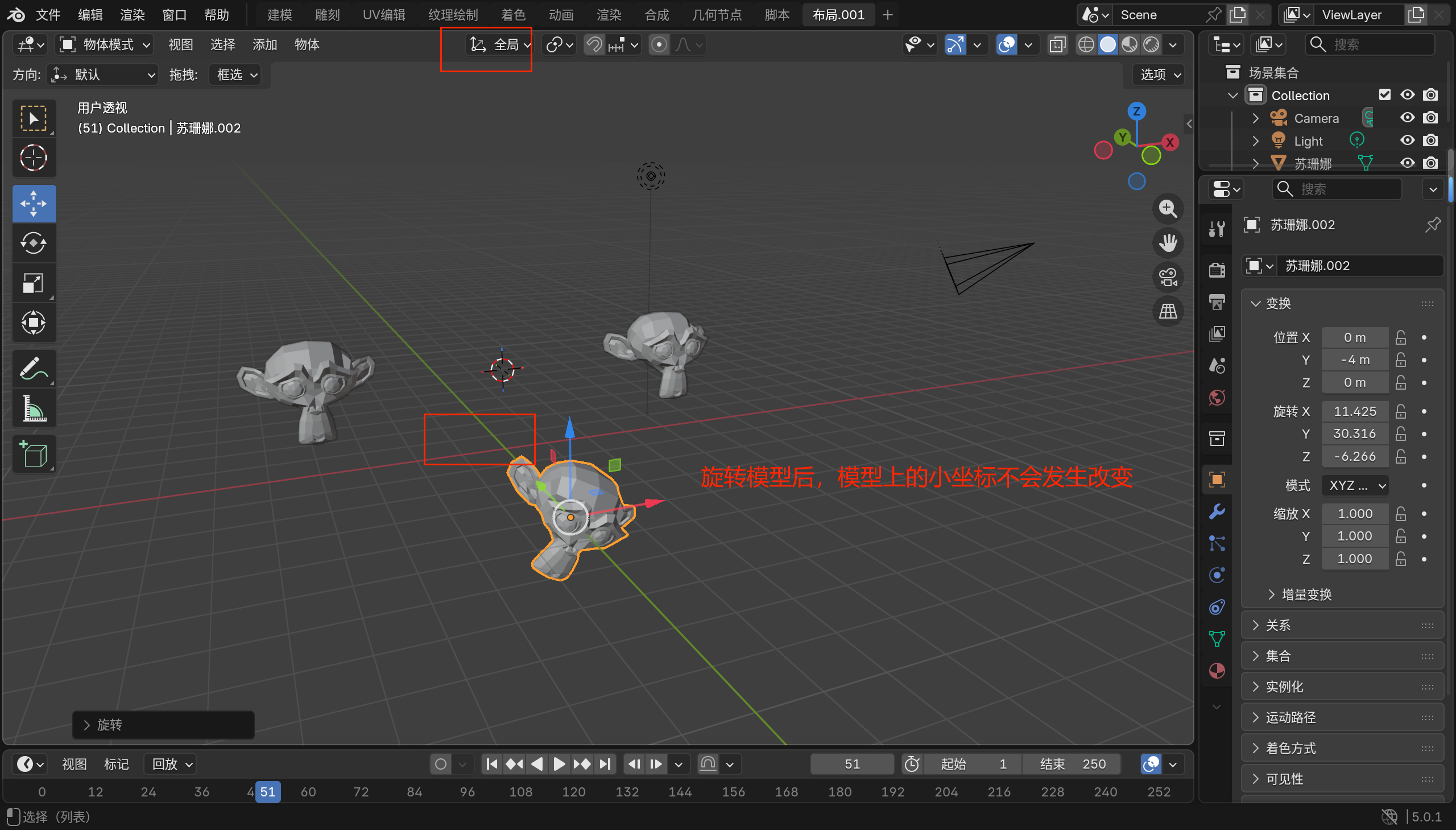The image size is (1456, 830).
Task: Select the Add Cube tool
Action: pyautogui.click(x=34, y=455)
